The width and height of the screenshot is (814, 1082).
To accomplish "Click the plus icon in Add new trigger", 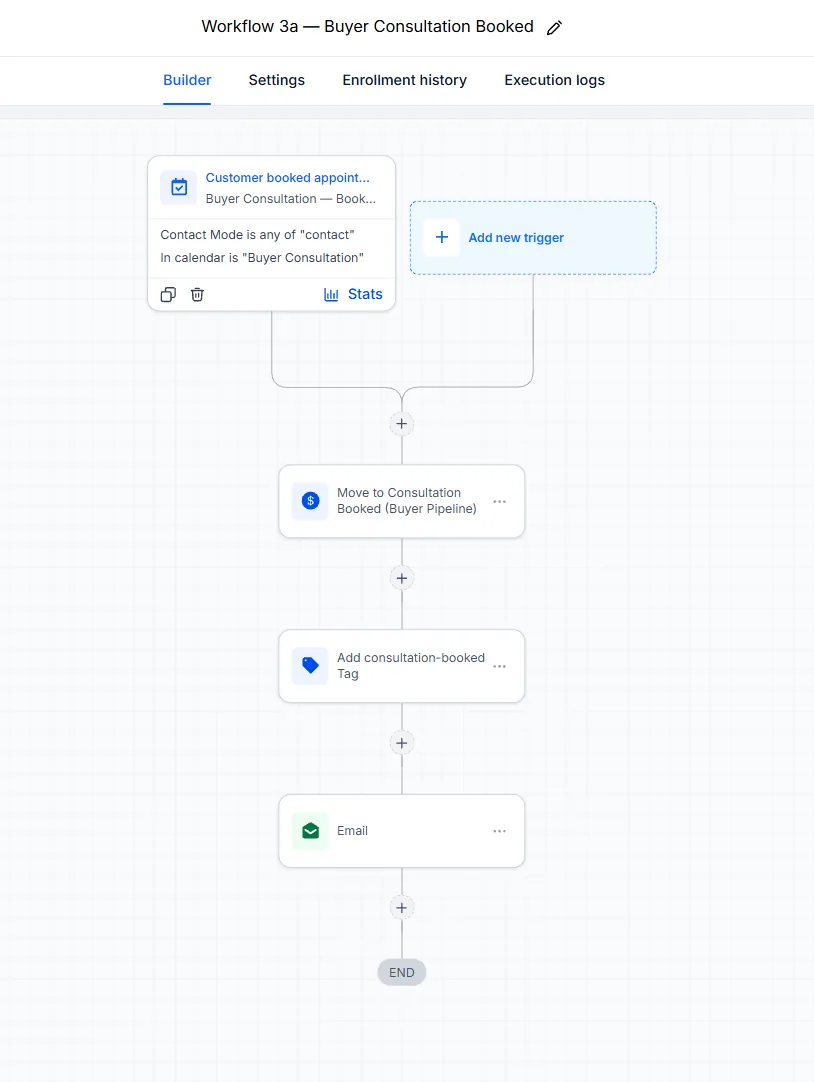I will [x=441, y=237].
